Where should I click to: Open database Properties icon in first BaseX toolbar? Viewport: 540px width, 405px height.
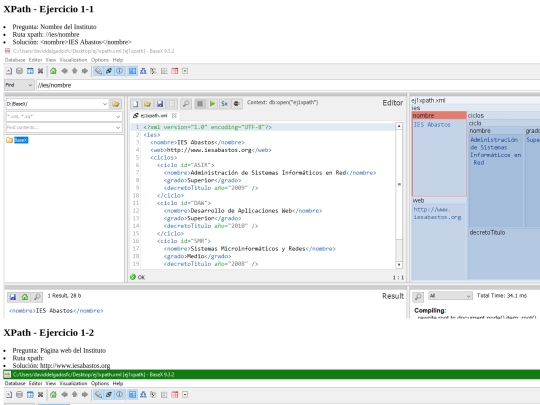[30, 71]
